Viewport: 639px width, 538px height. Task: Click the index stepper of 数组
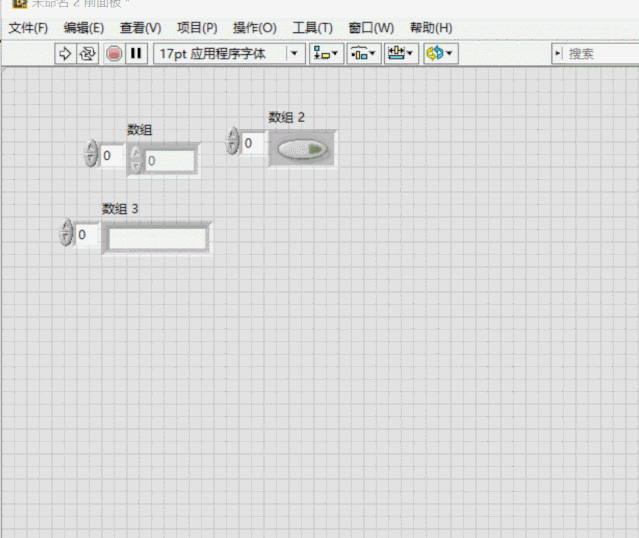pyautogui.click(x=91, y=154)
